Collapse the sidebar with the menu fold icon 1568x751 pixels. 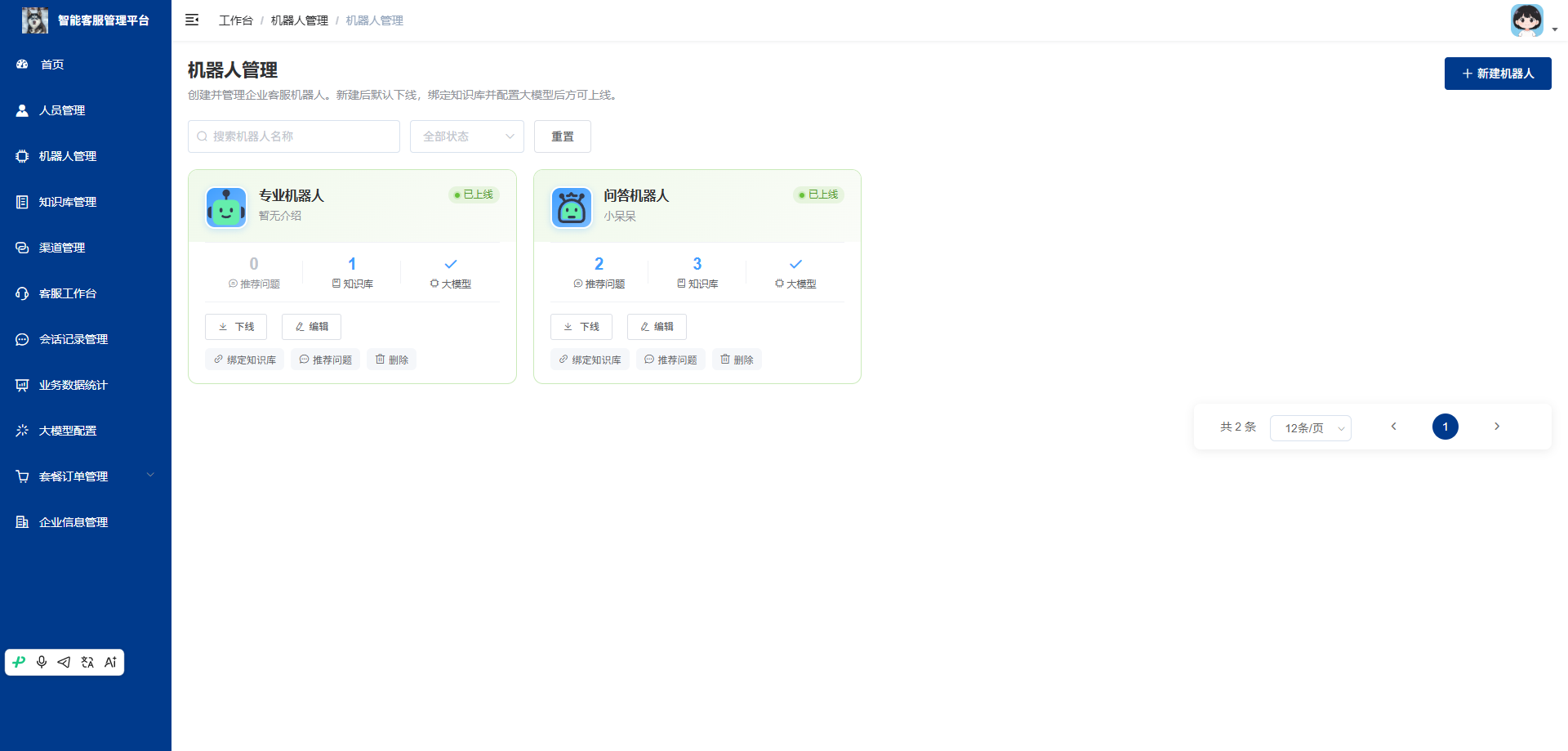tap(192, 20)
